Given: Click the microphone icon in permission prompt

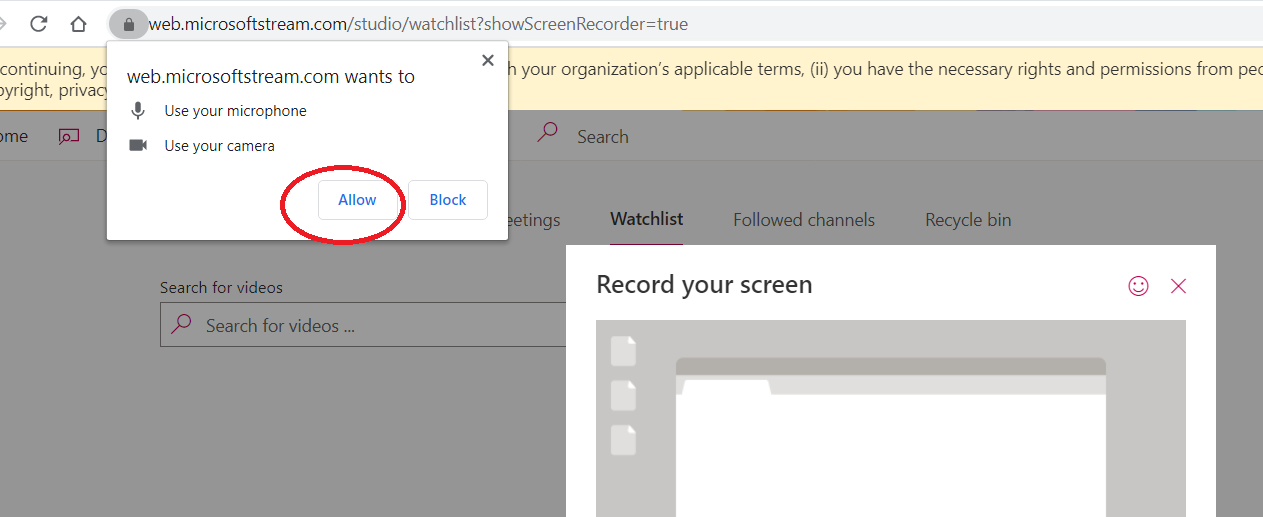Looking at the screenshot, I should (138, 111).
